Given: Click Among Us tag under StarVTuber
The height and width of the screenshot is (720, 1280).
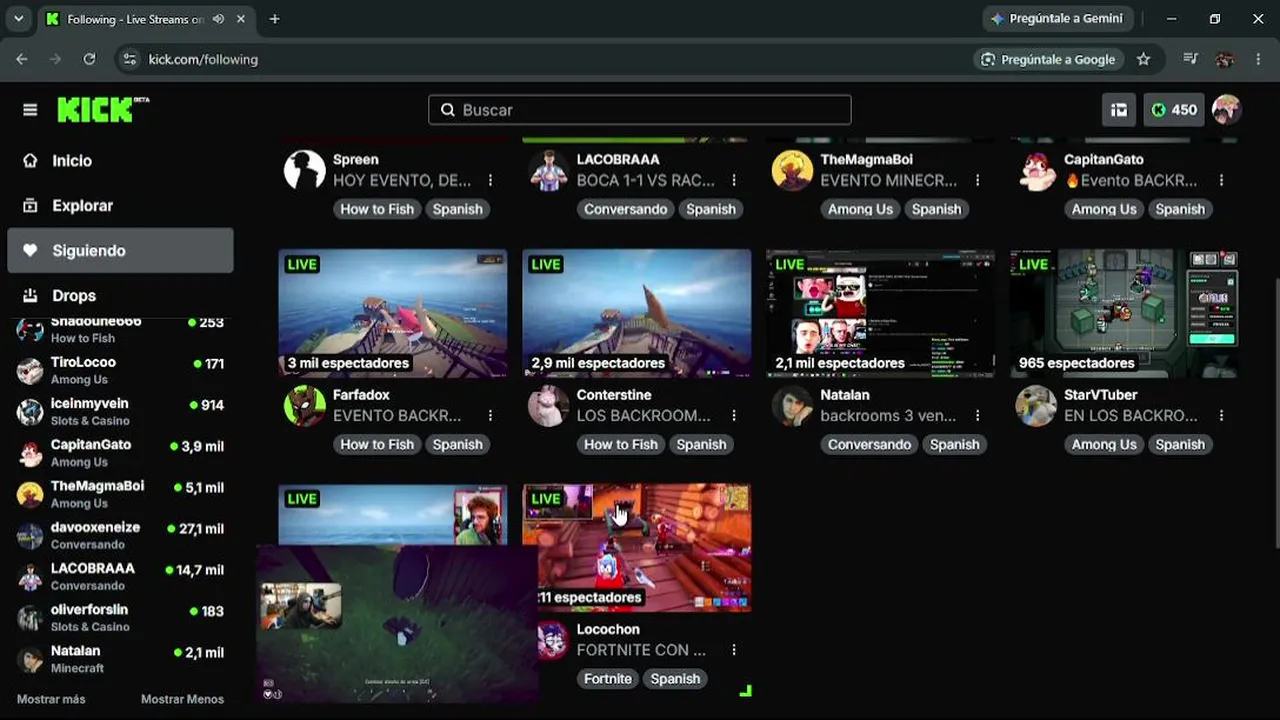Looking at the screenshot, I should pyautogui.click(x=1104, y=444).
